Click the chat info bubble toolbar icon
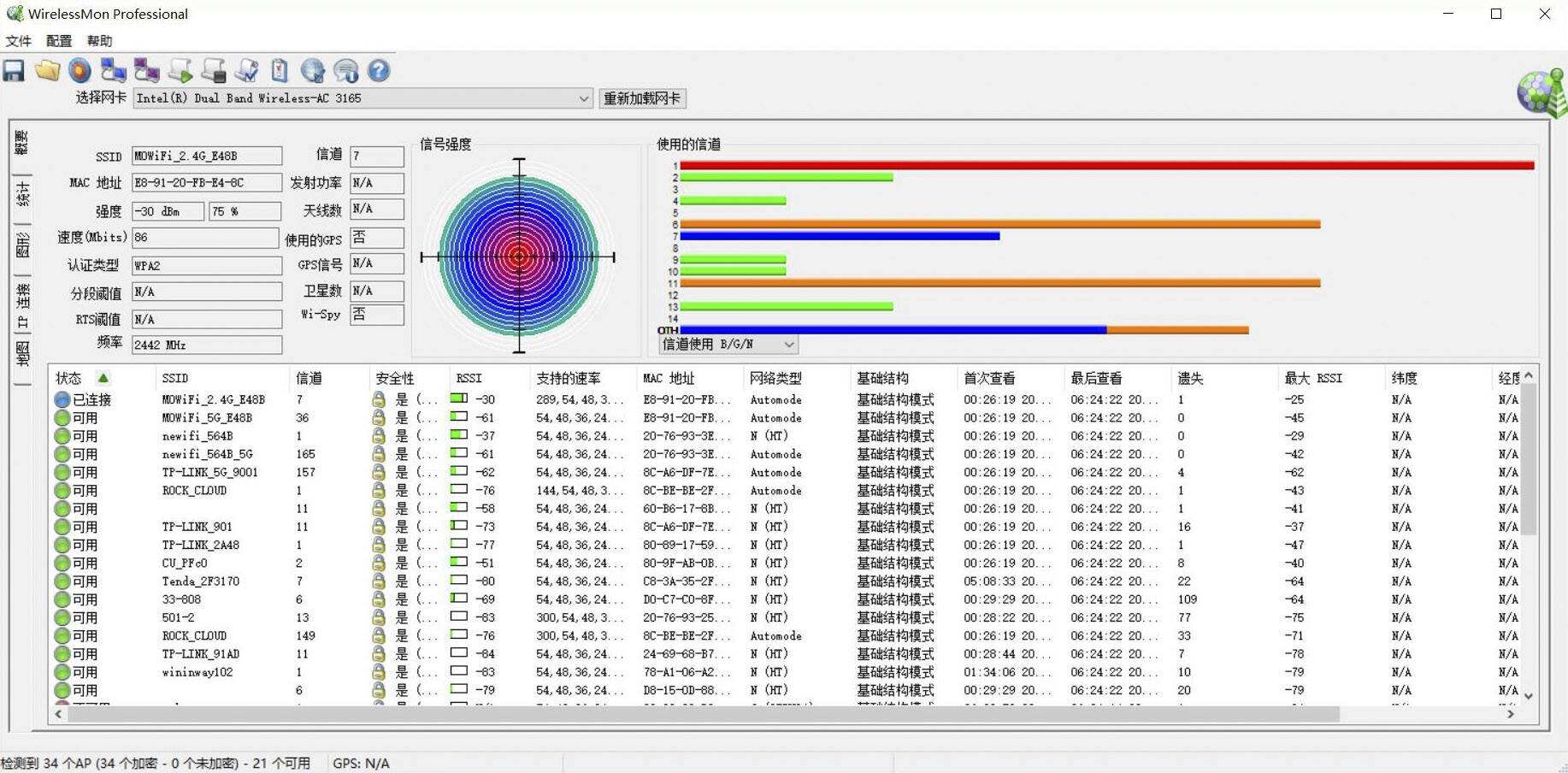The width and height of the screenshot is (1568, 773). pyautogui.click(x=345, y=71)
